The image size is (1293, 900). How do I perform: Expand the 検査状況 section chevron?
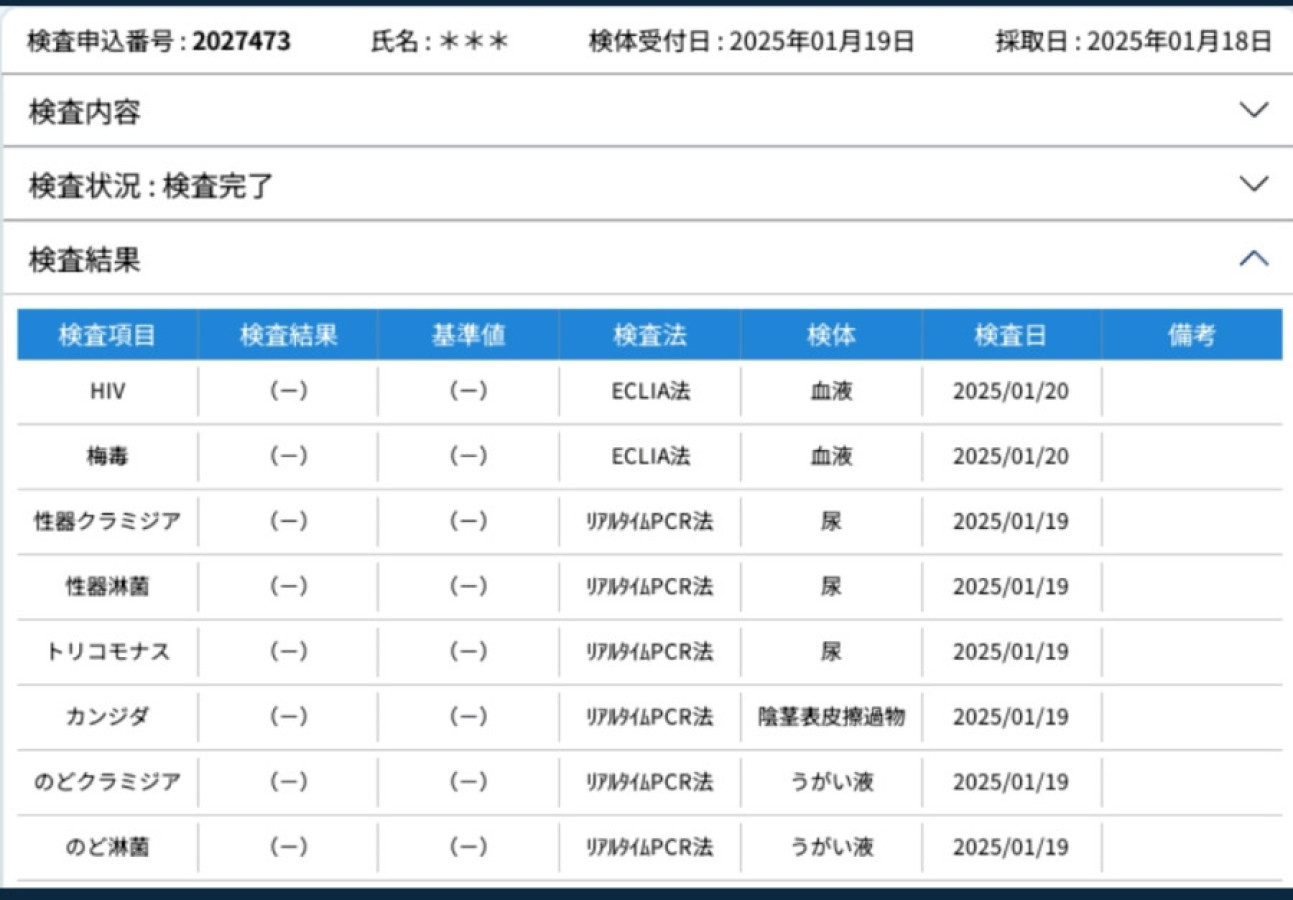[1253, 184]
